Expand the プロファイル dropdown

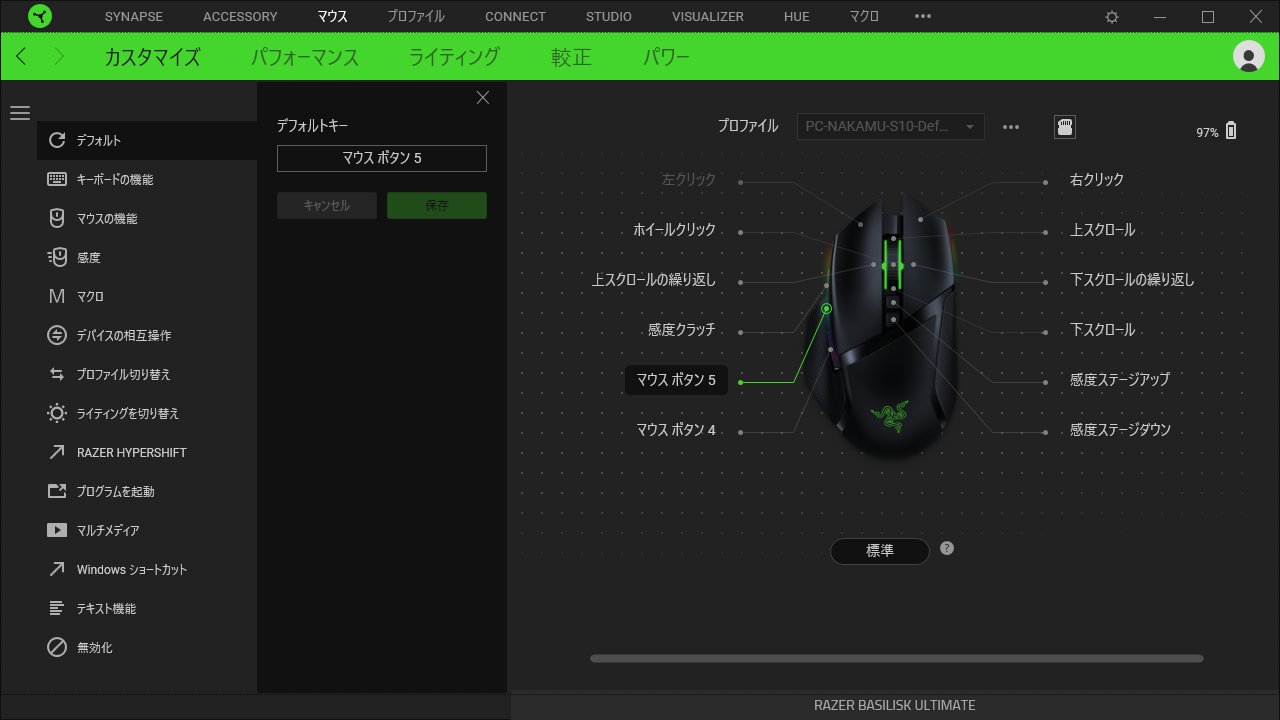[x=891, y=127]
